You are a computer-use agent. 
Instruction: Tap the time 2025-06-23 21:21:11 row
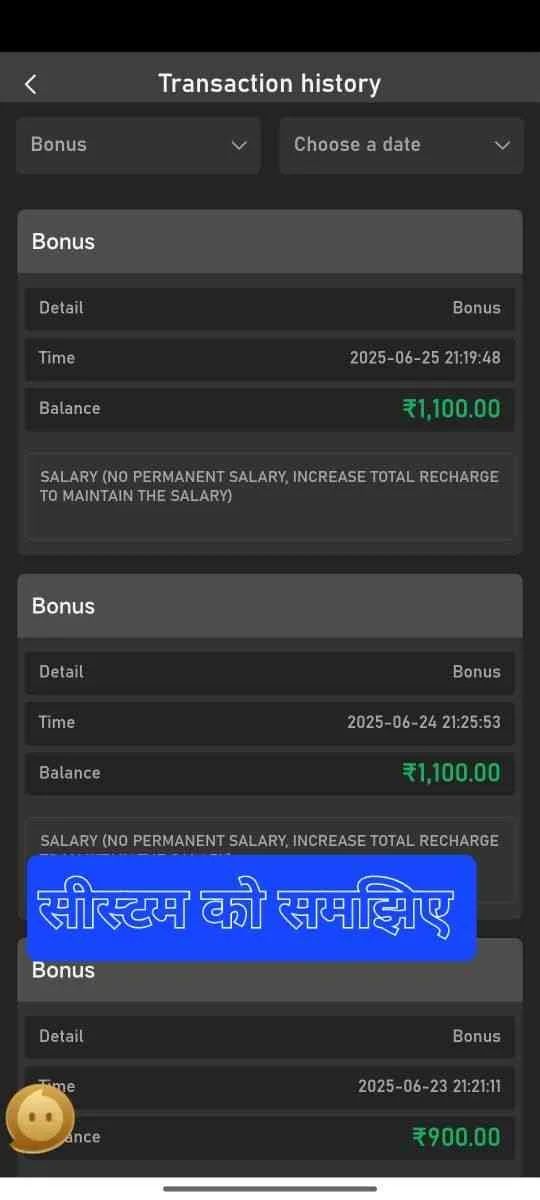270,1086
